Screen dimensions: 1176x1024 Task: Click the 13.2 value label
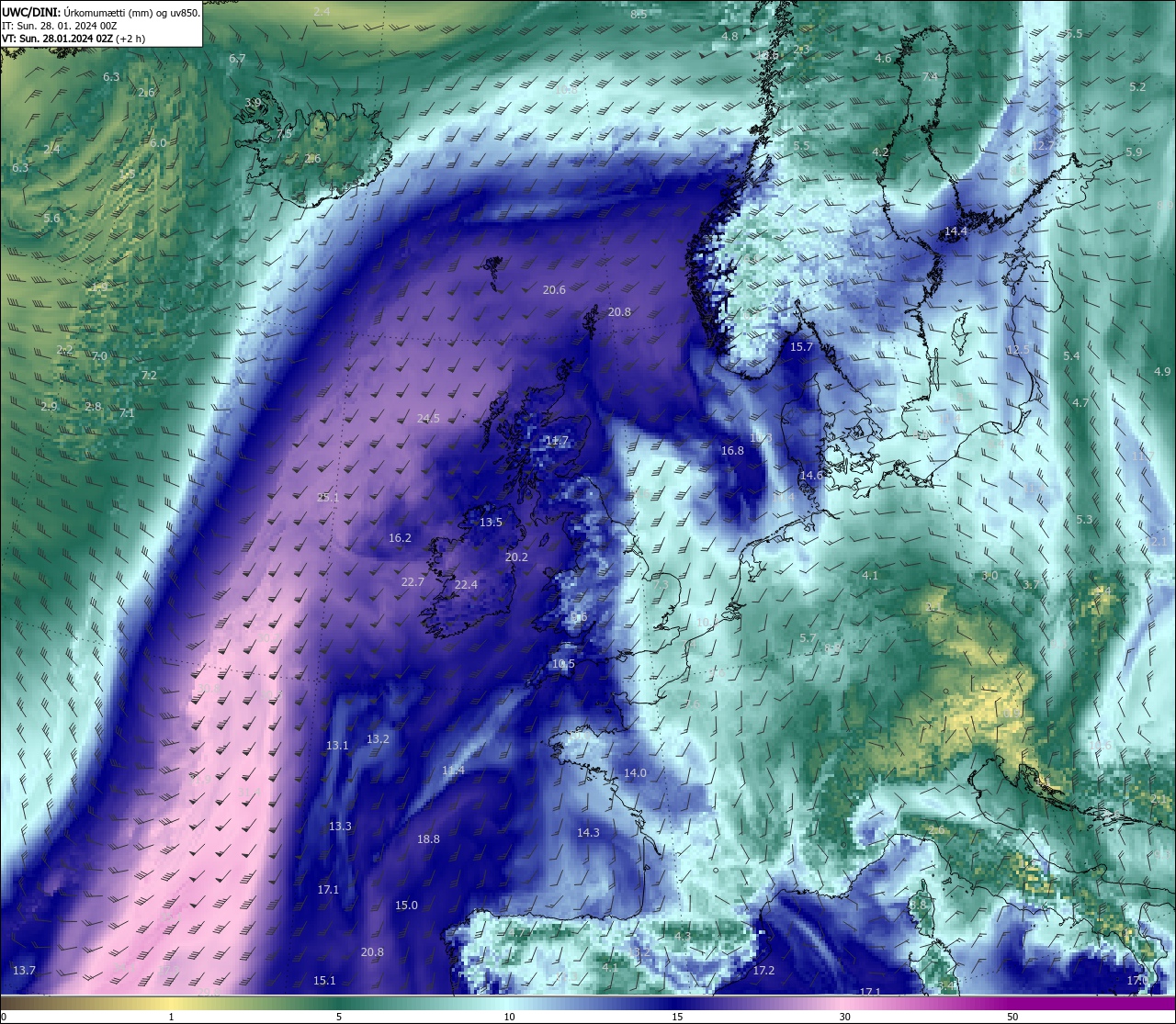point(378,738)
